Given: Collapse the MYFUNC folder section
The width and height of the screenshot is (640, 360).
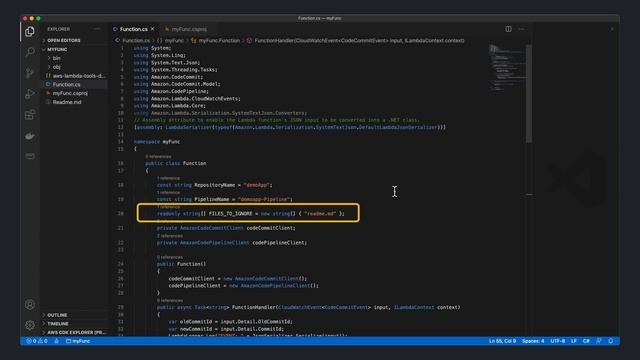Looking at the screenshot, I should [x=57, y=49].
